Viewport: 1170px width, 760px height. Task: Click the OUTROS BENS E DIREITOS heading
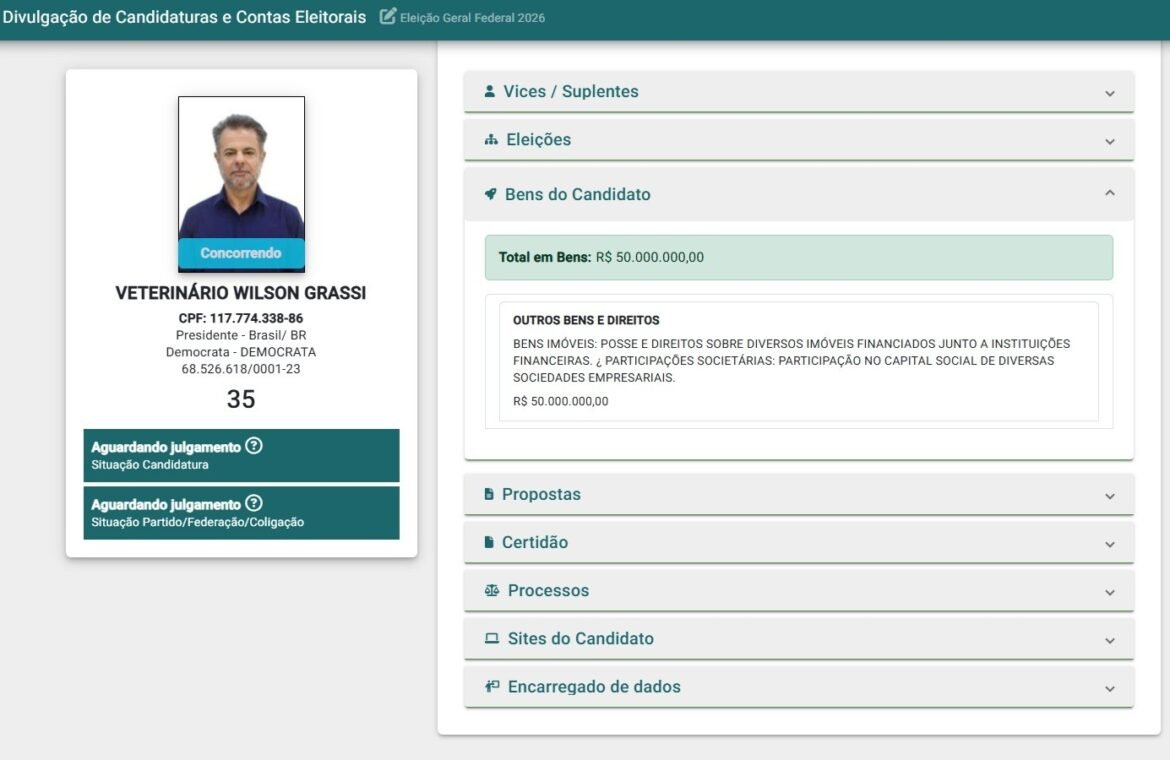point(586,320)
